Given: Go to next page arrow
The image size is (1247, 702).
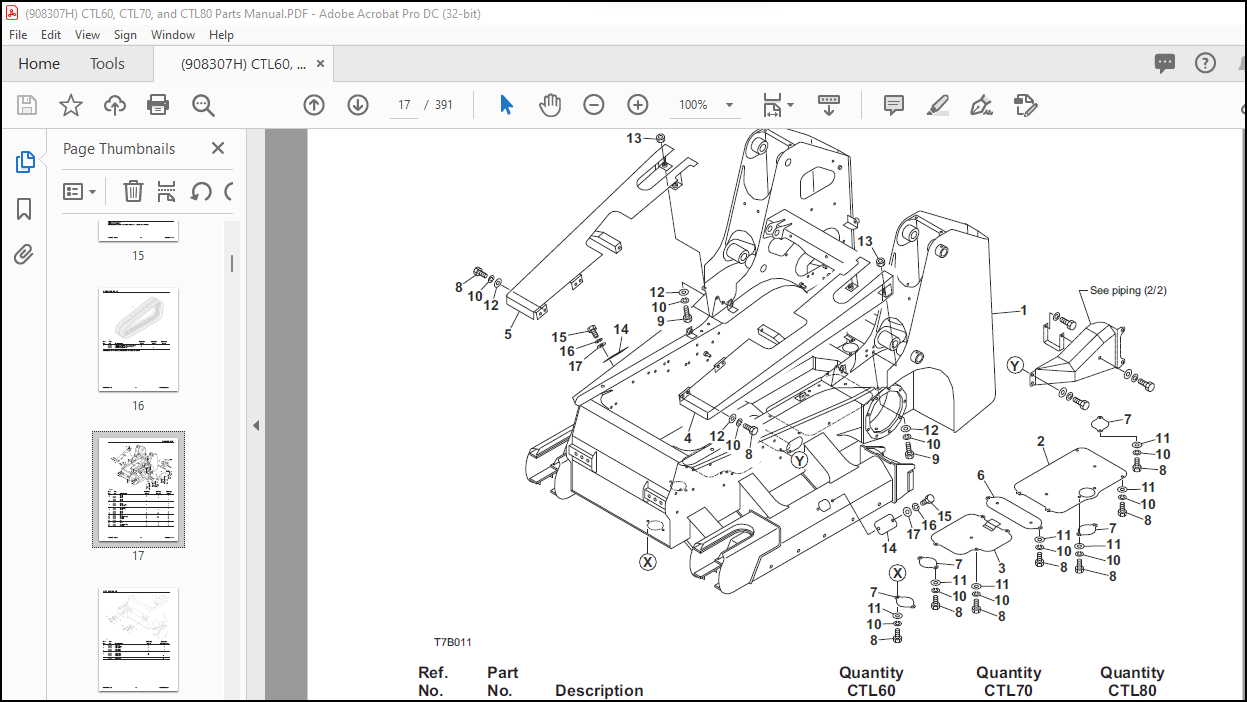Looking at the screenshot, I should pyautogui.click(x=358, y=105).
